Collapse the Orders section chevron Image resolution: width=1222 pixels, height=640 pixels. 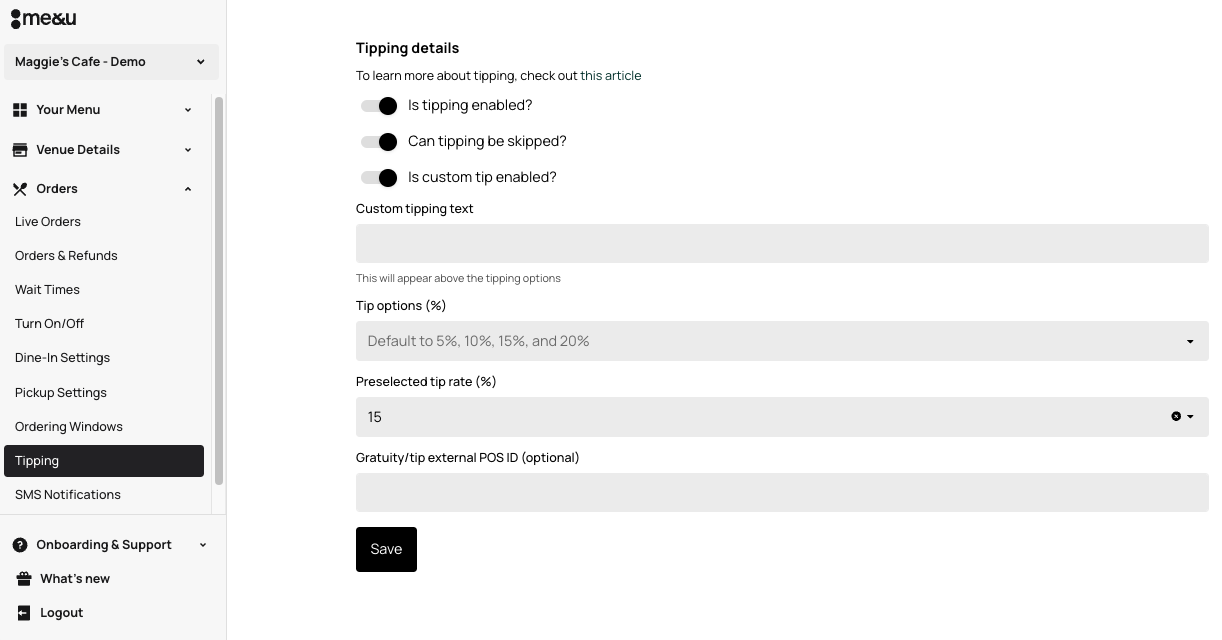point(188,189)
